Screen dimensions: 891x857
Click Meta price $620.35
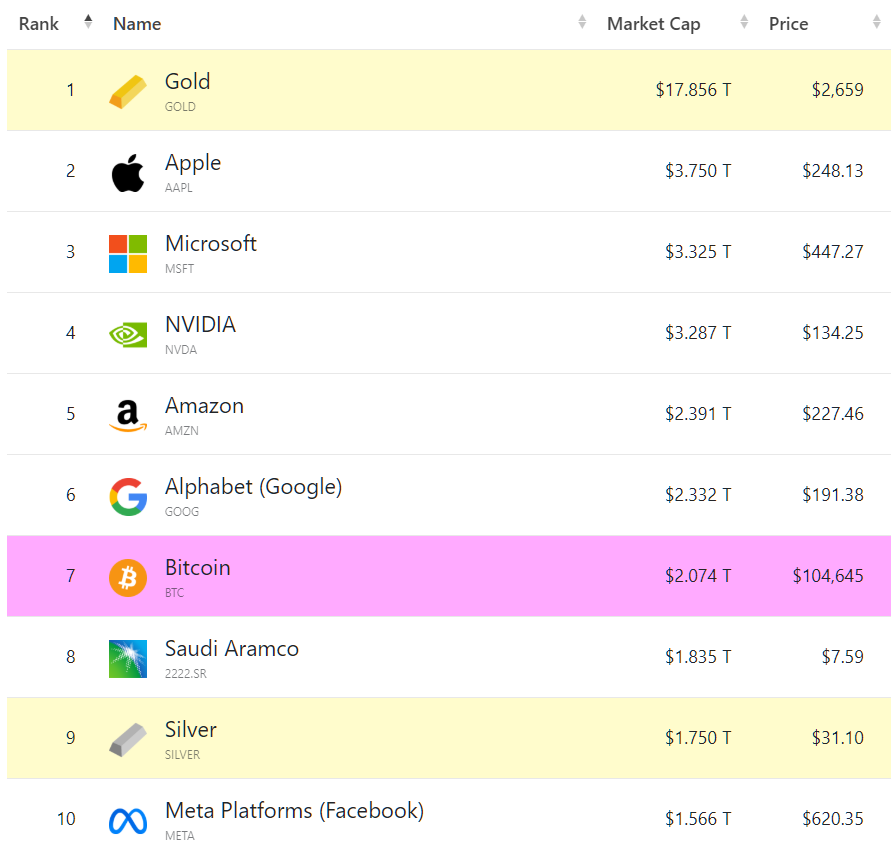[x=832, y=819]
